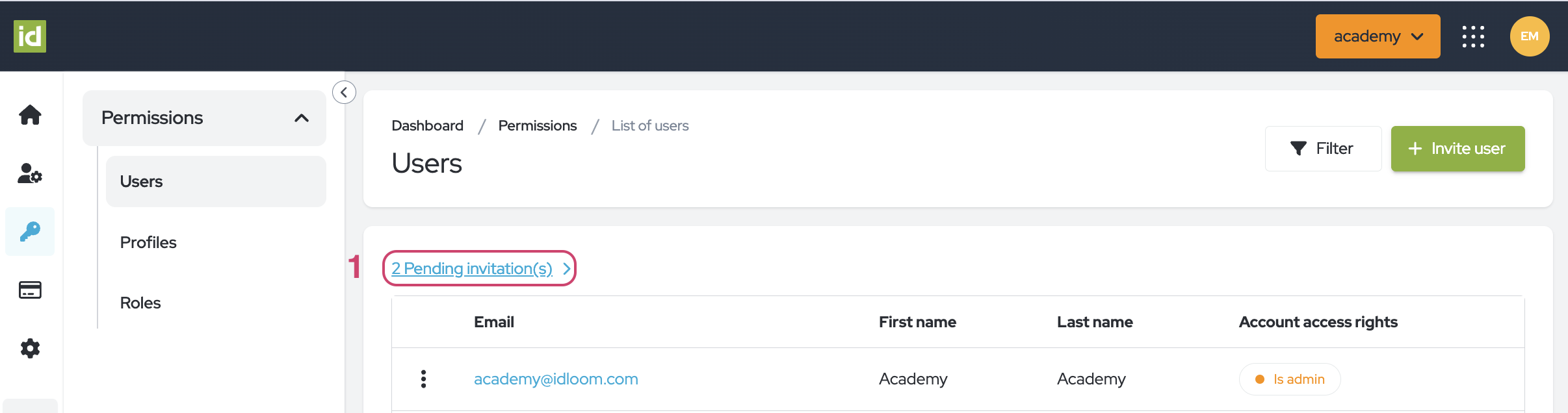Go to Profiles in the Permissions menu
This screenshot has width=1568, height=413.
tap(148, 242)
